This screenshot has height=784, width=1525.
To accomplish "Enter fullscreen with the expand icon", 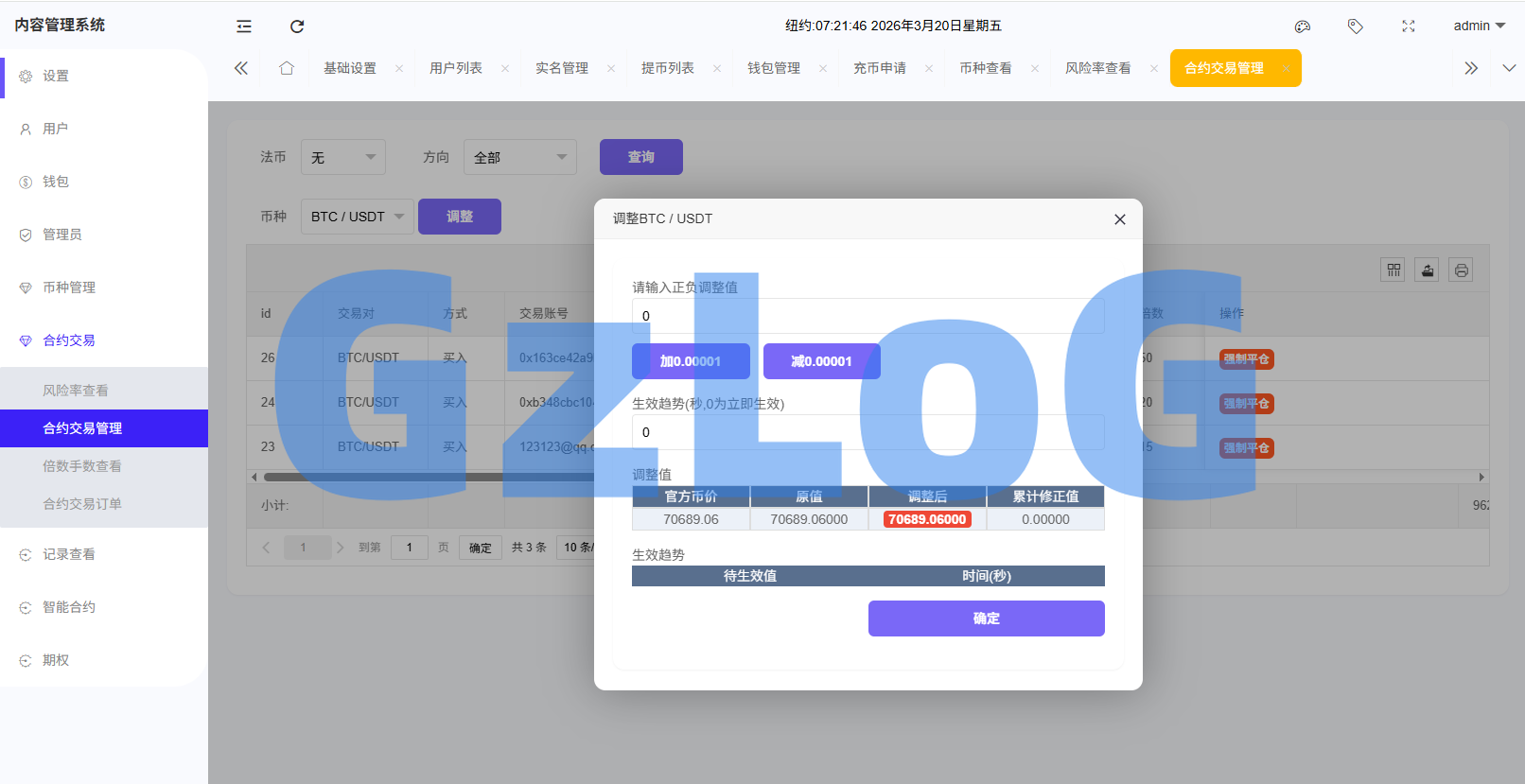I will click(x=1409, y=26).
